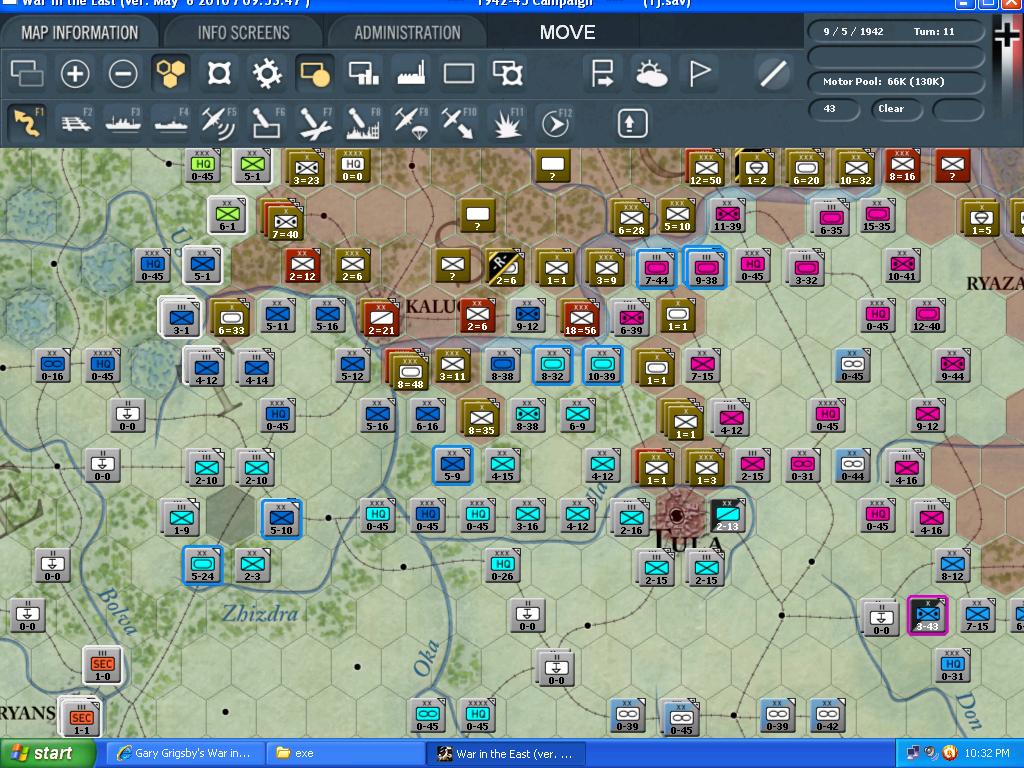The height and width of the screenshot is (768, 1024).
Task: Toggle the empty rectangle icon
Action: pos(459,73)
